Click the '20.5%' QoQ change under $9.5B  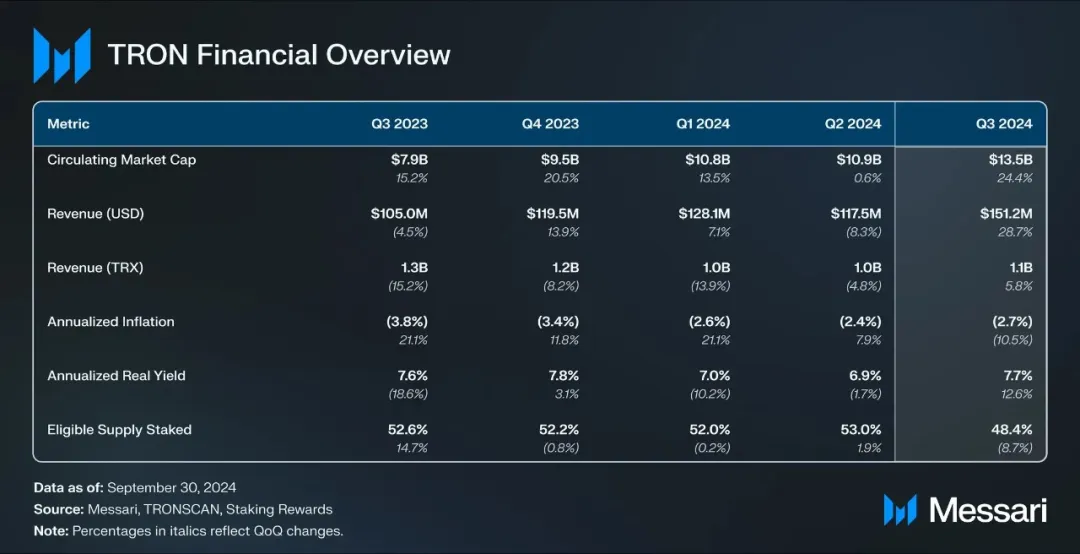pos(561,178)
